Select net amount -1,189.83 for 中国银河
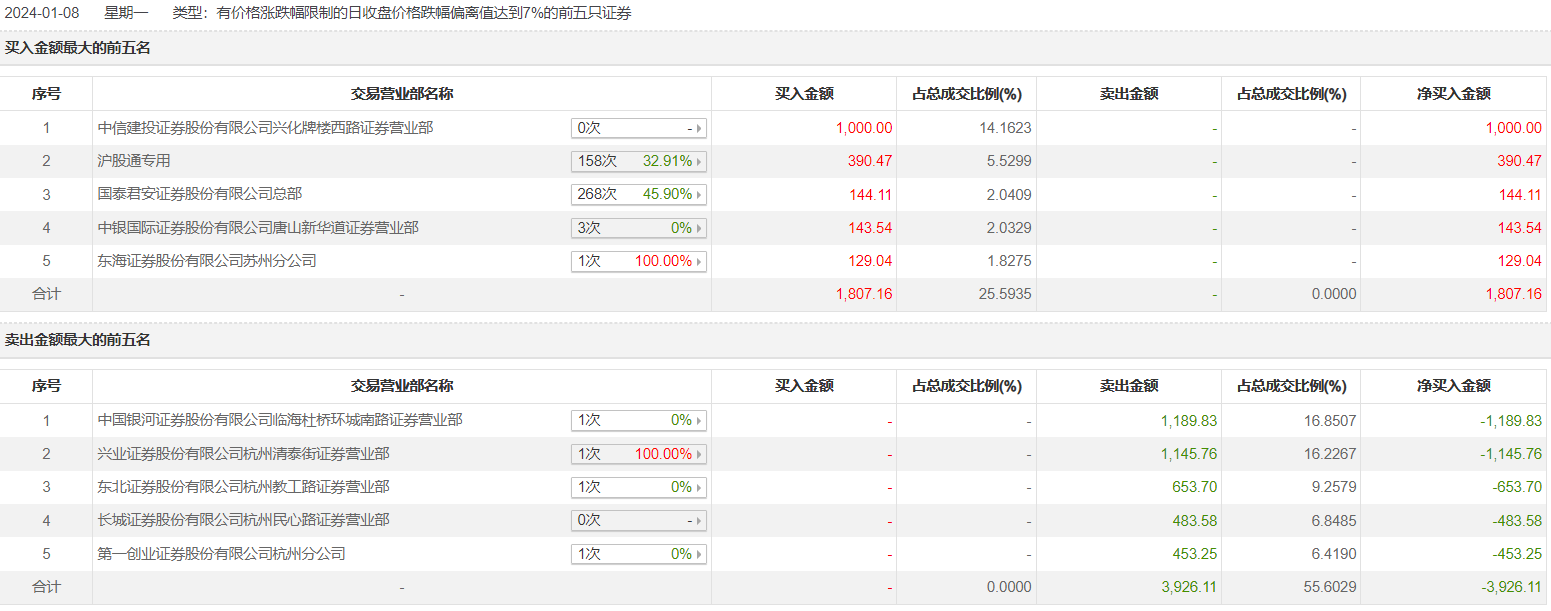The image size is (1551, 611). tap(1511, 420)
